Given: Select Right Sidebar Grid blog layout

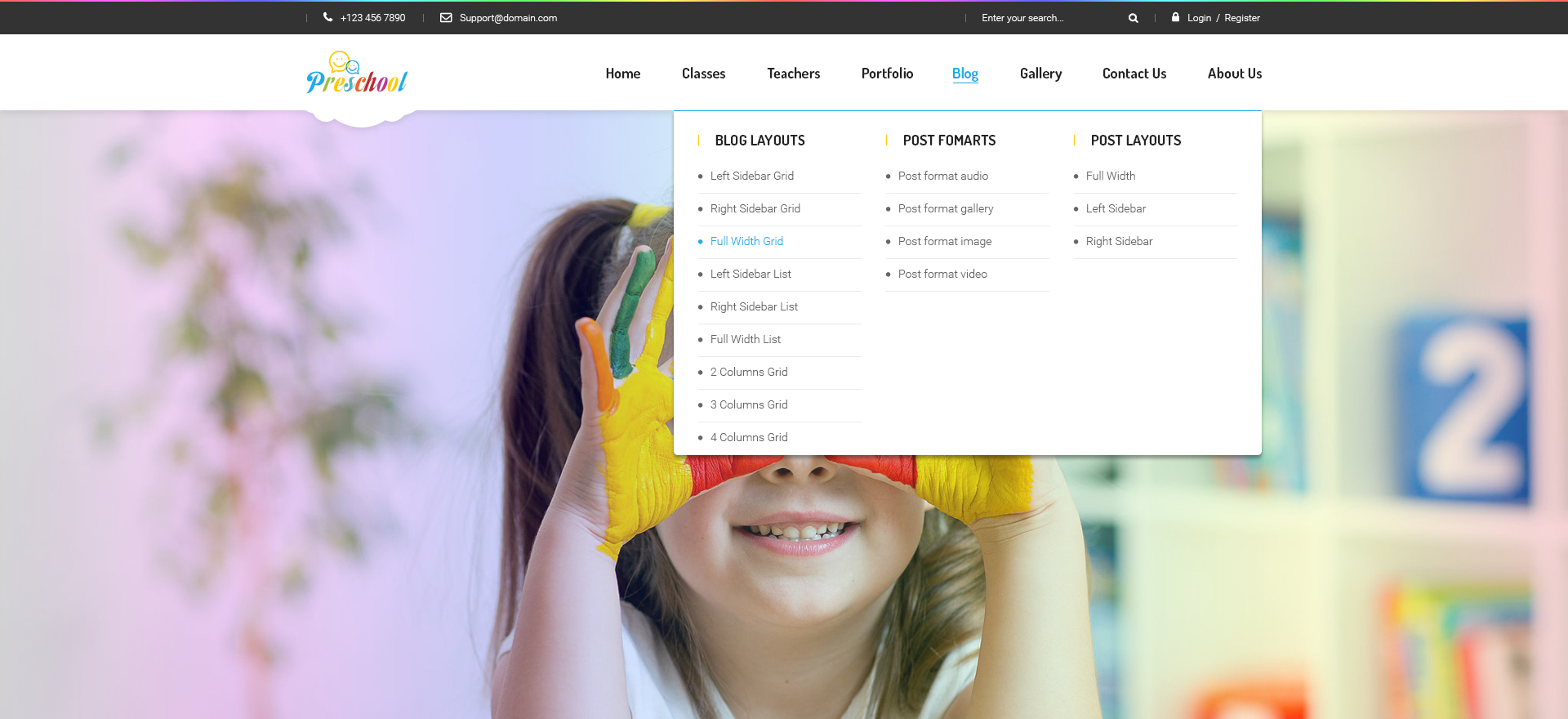Looking at the screenshot, I should [x=755, y=208].
